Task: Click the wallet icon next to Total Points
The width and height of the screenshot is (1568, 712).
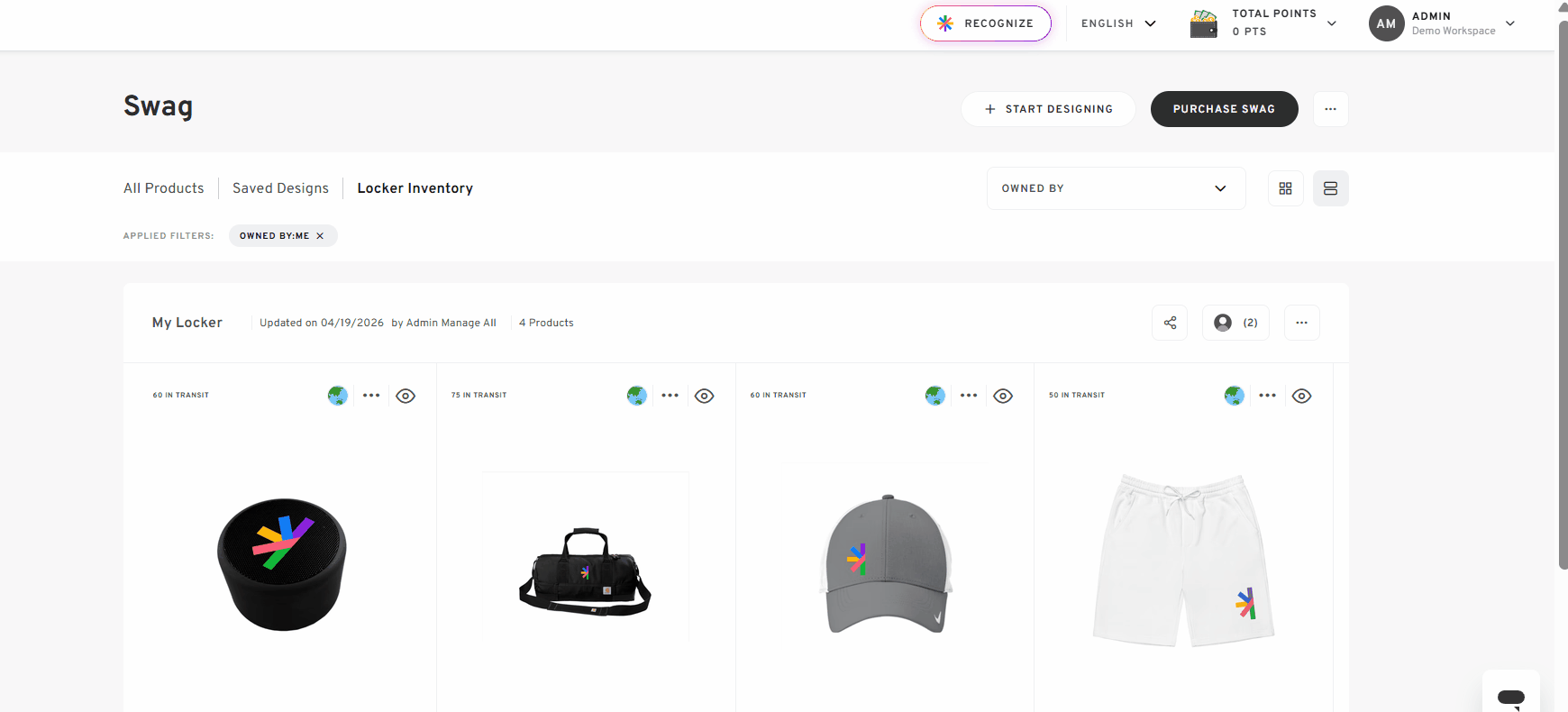Action: (1204, 23)
